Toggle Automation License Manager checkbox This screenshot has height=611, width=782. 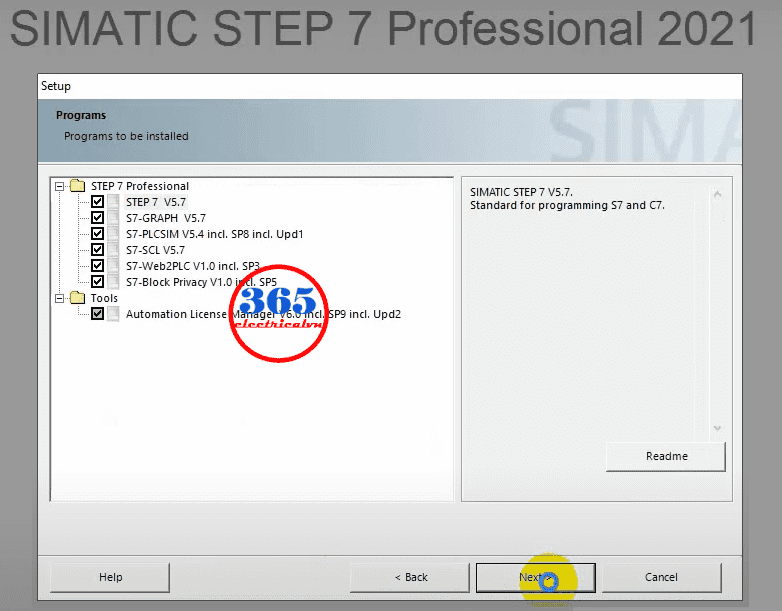(x=97, y=313)
